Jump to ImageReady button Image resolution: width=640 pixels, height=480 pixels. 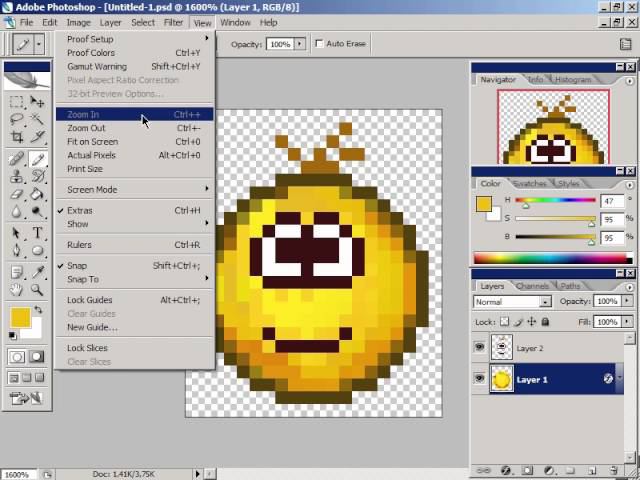coord(27,398)
